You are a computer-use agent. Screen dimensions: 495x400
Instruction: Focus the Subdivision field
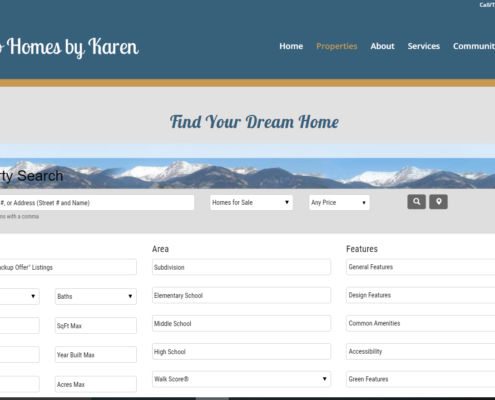click(241, 267)
